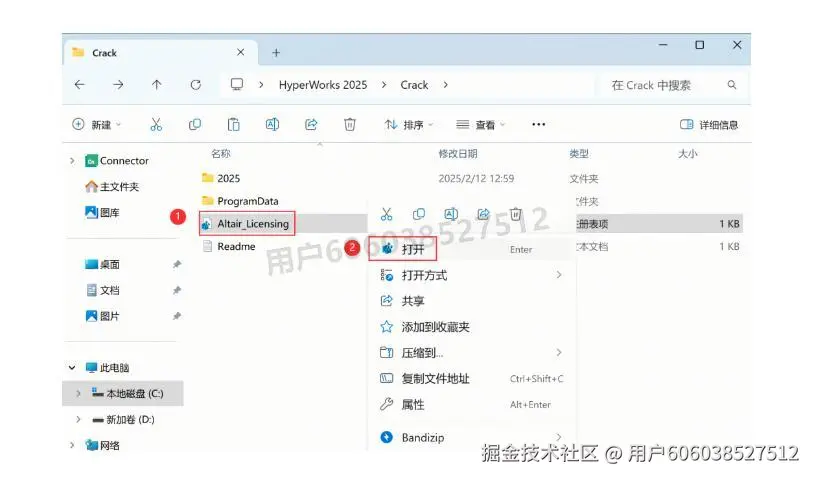Close the Crack tab
Screen dimensions: 814x479
point(240,52)
